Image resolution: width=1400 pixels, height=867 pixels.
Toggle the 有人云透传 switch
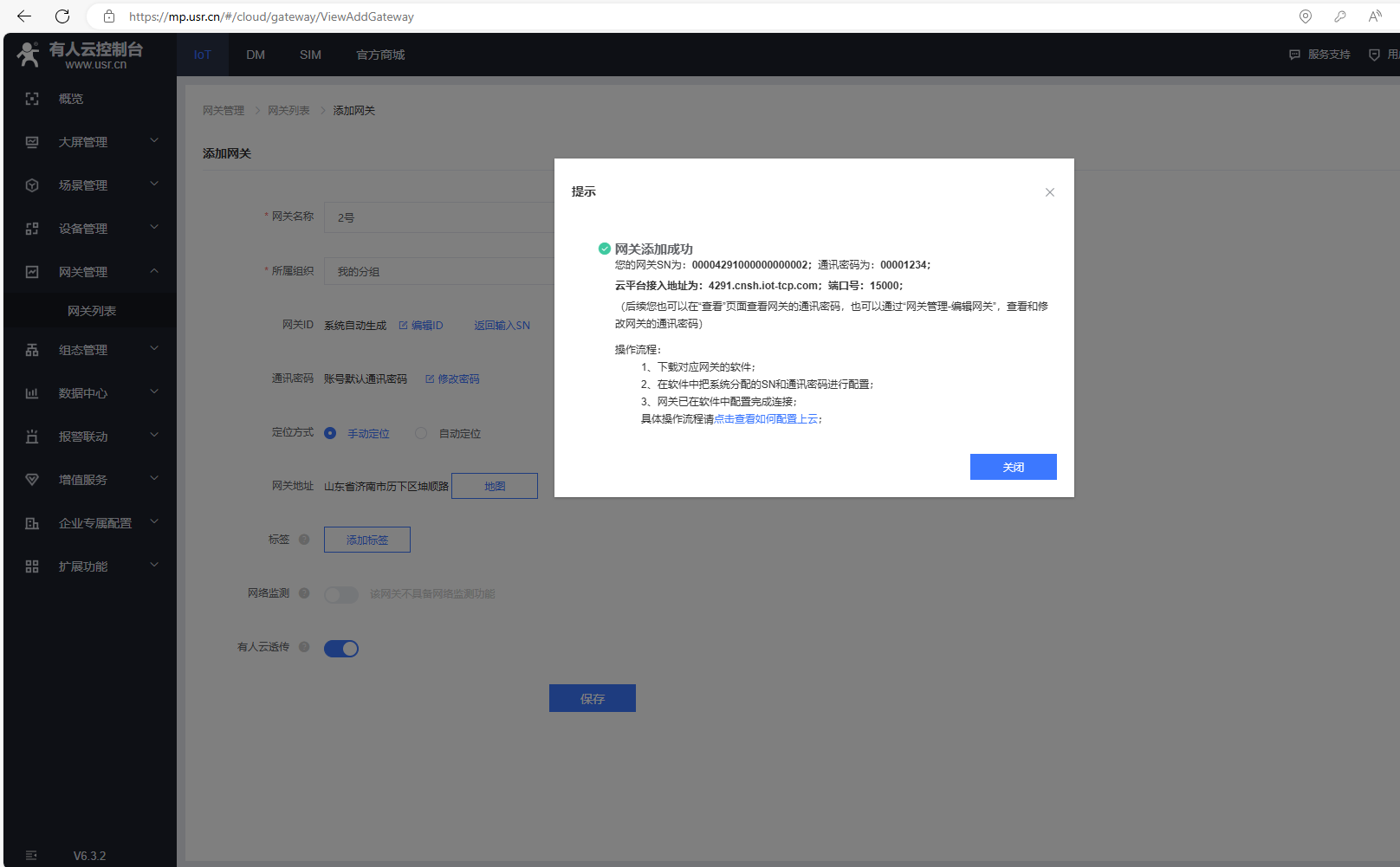pyautogui.click(x=341, y=649)
